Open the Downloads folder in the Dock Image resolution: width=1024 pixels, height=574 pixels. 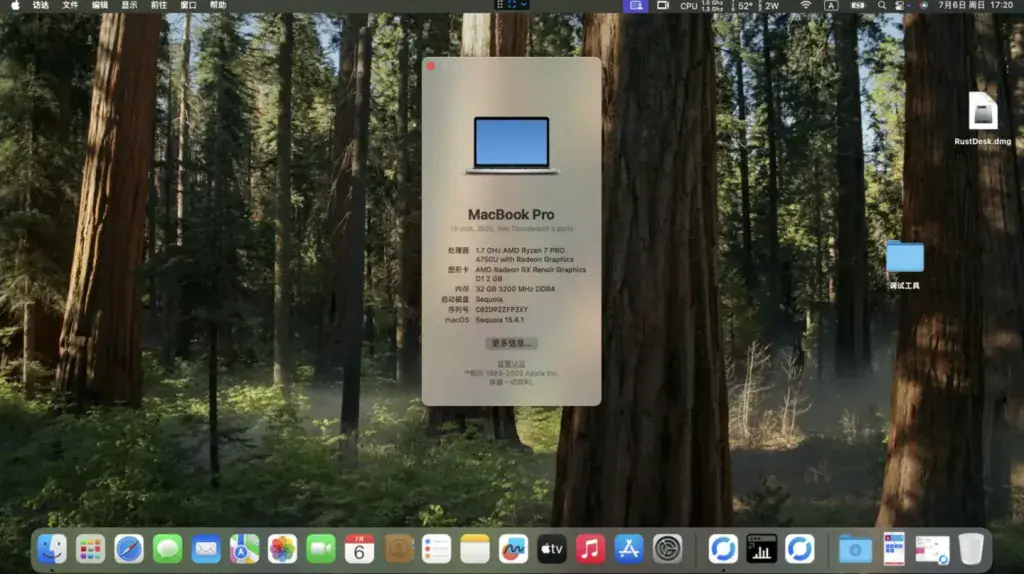856,549
